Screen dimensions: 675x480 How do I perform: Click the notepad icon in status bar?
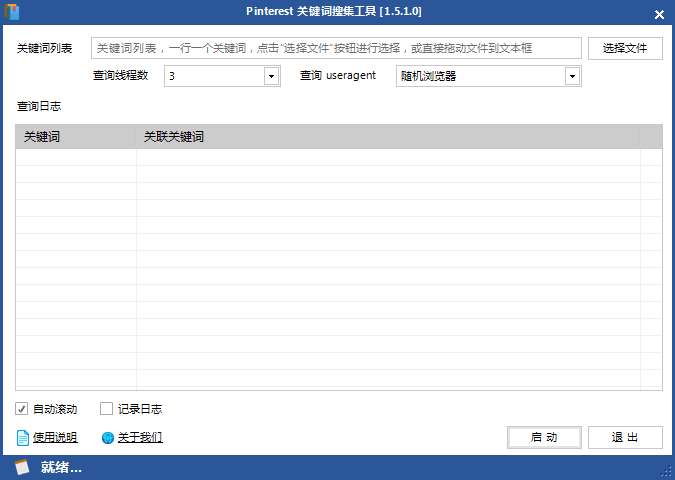(x=22, y=467)
